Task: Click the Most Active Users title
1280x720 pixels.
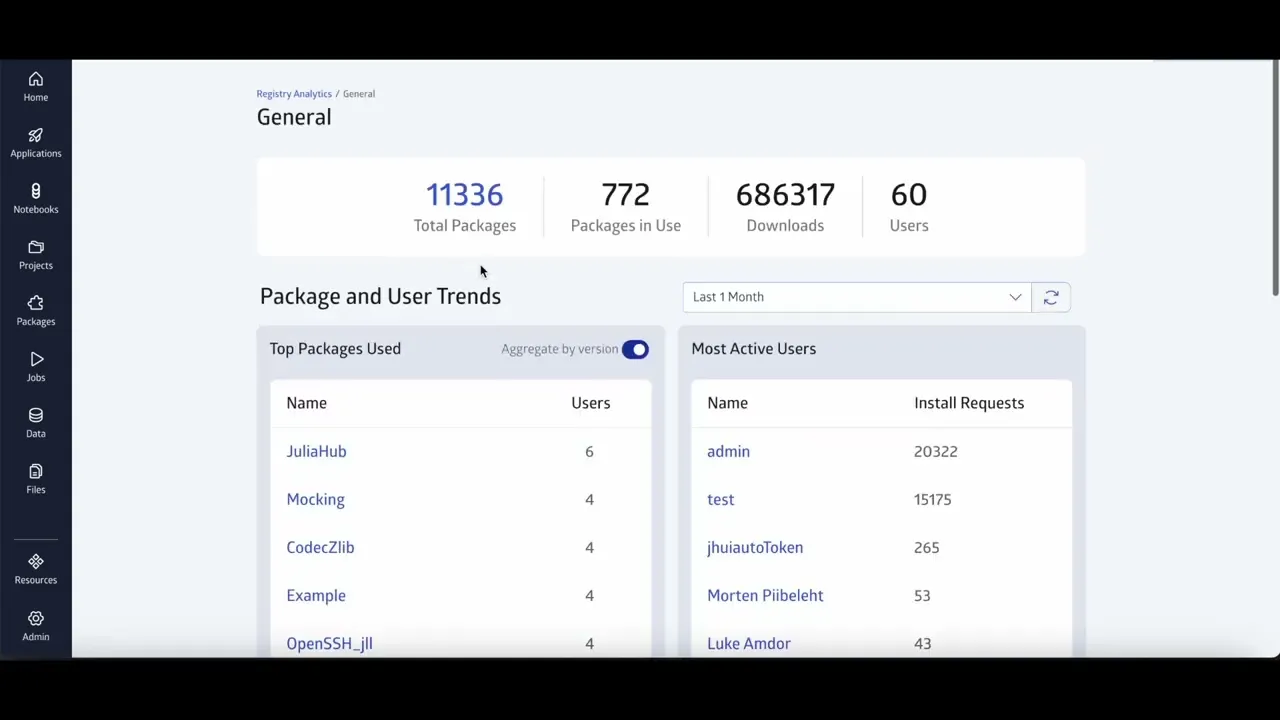Action: 753,349
